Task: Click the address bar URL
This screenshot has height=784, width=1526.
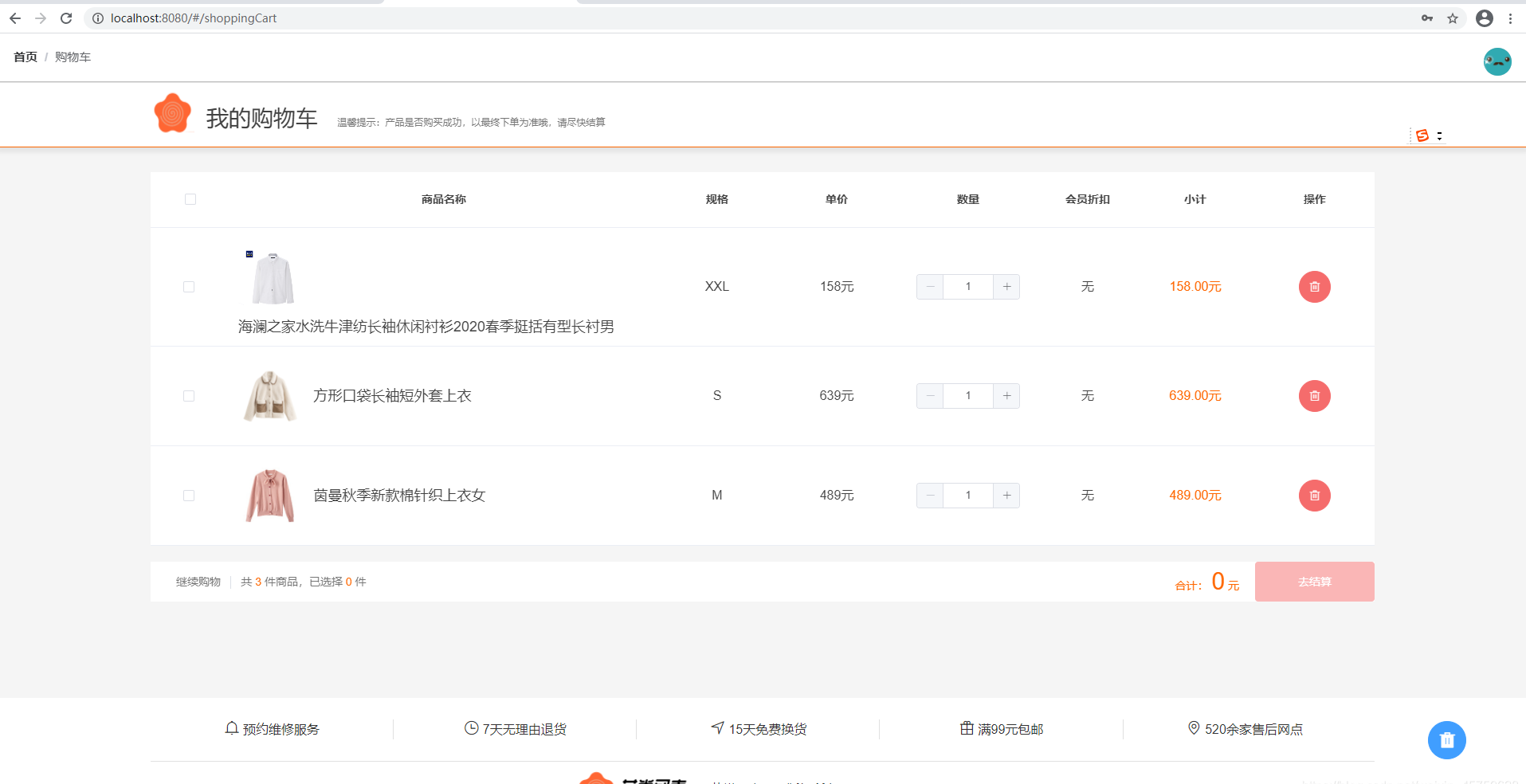Action: [194, 18]
